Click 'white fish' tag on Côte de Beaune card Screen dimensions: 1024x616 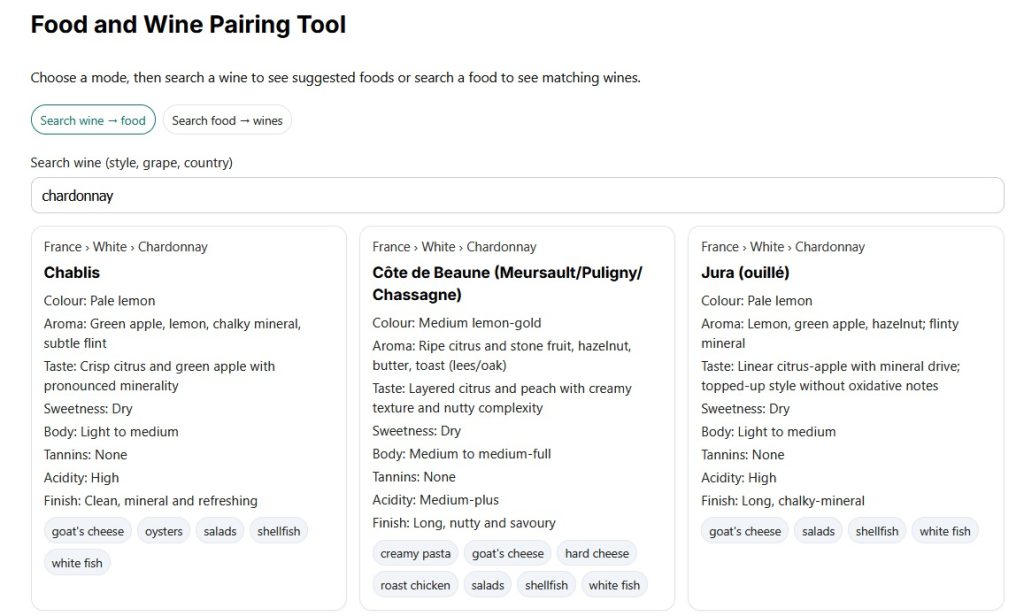[614, 585]
